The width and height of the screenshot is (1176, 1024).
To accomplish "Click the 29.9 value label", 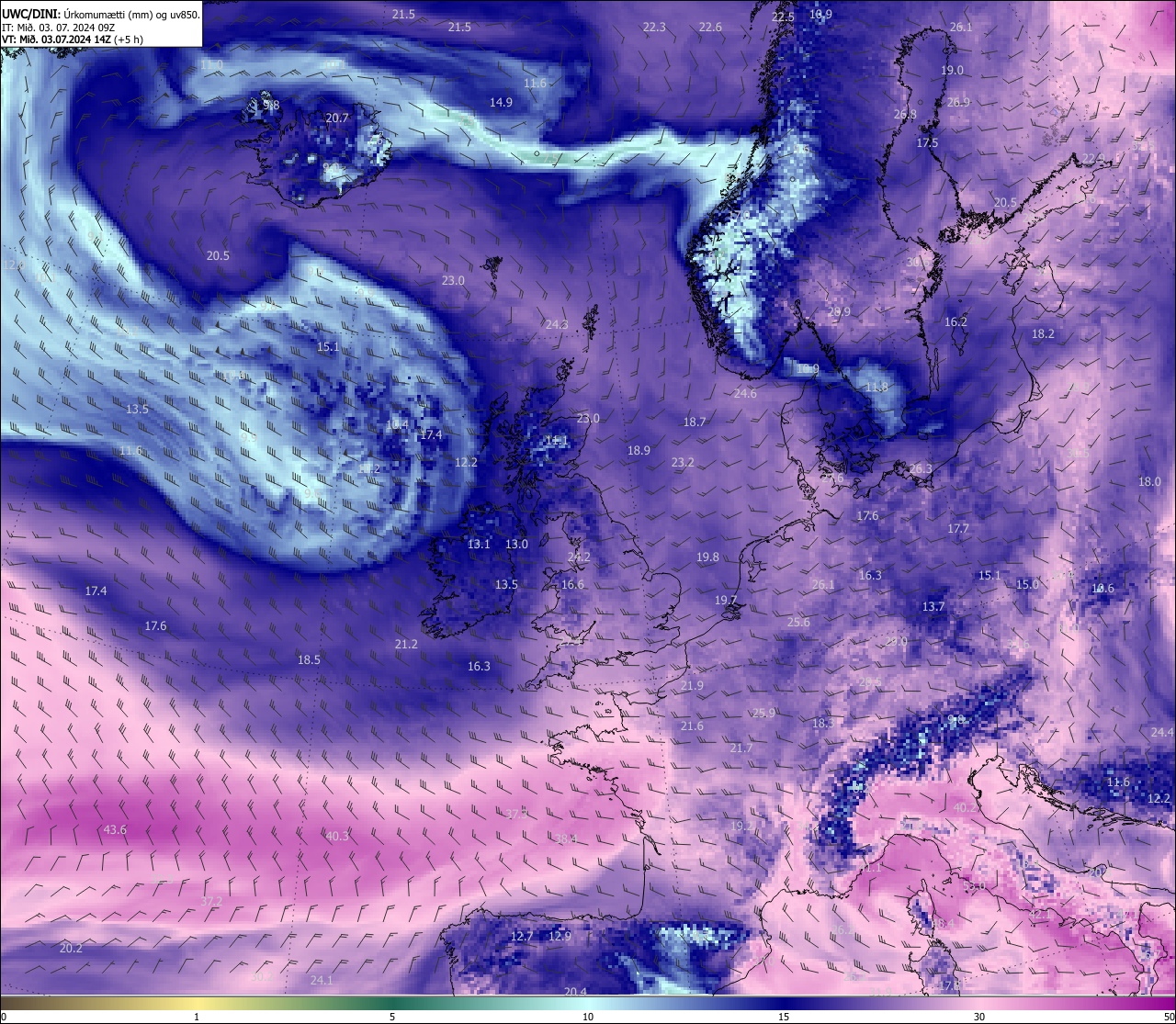I will [839, 312].
